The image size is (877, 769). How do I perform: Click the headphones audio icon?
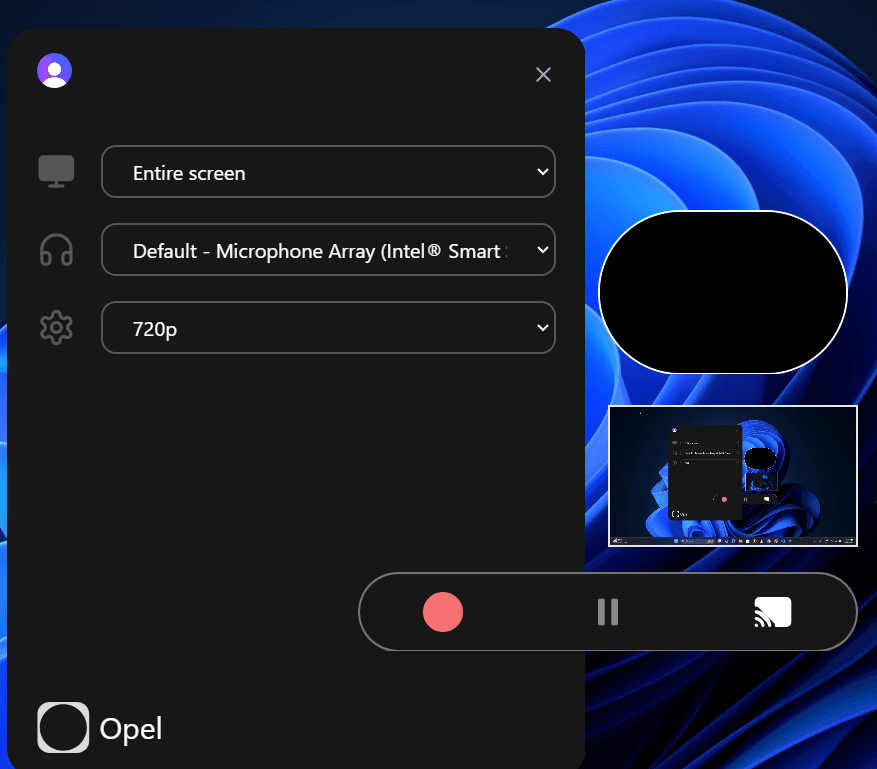point(56,249)
